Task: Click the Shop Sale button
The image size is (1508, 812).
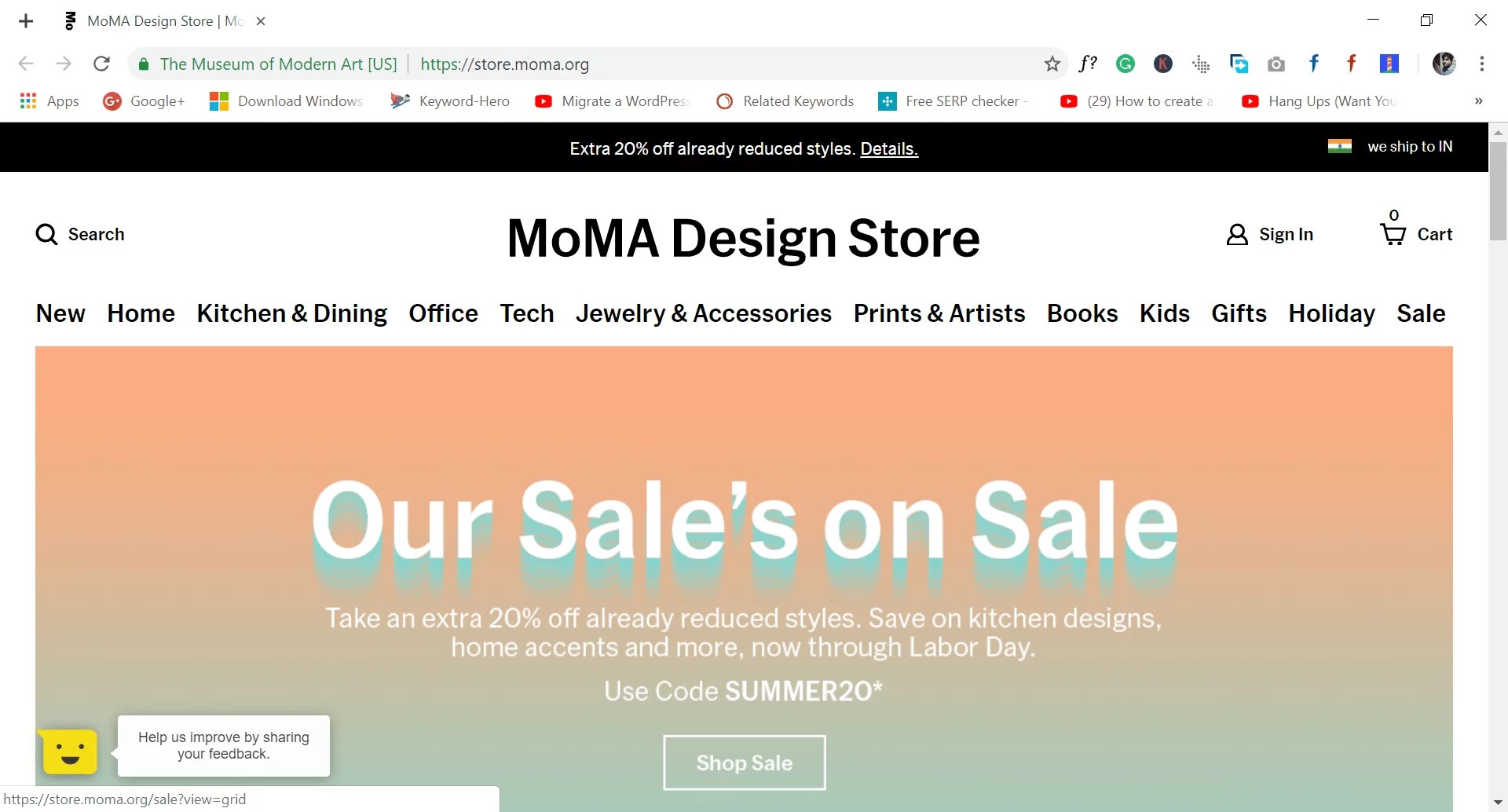Action: [x=743, y=762]
